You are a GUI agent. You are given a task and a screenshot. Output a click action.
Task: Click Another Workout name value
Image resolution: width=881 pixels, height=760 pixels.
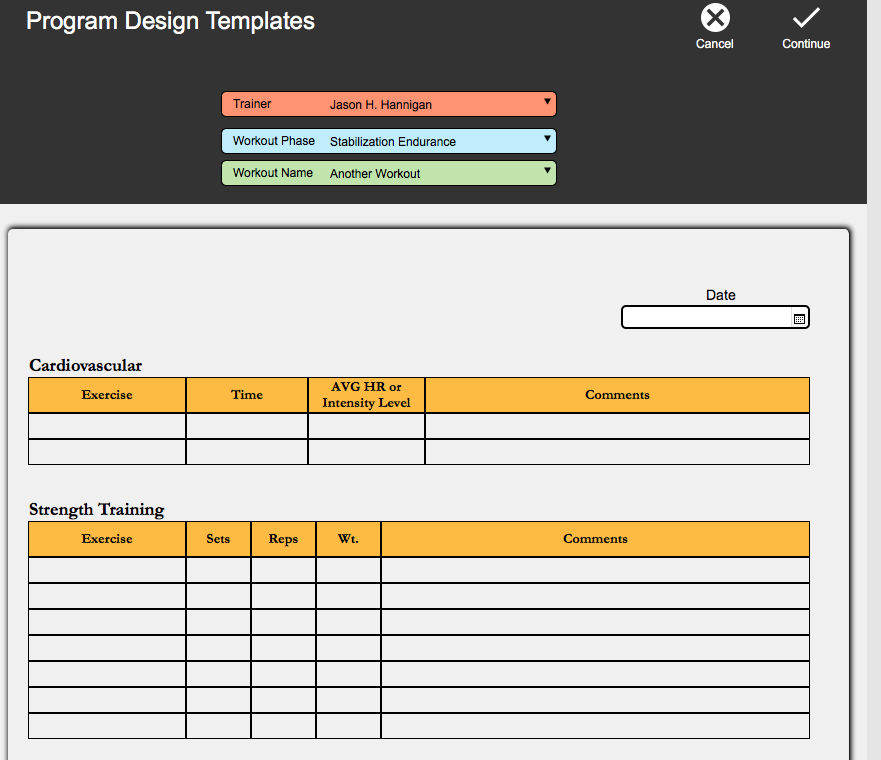(375, 174)
